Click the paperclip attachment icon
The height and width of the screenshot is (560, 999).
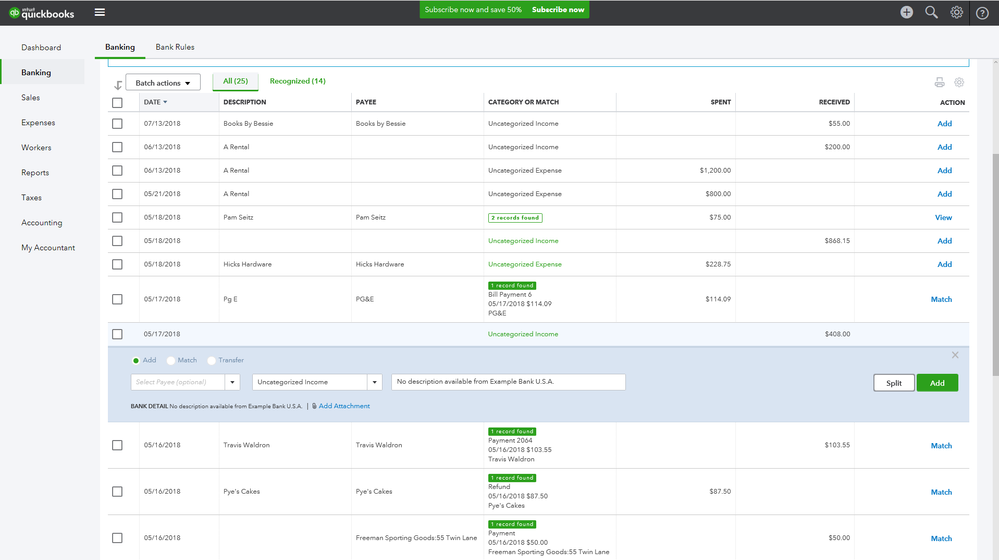[314, 406]
